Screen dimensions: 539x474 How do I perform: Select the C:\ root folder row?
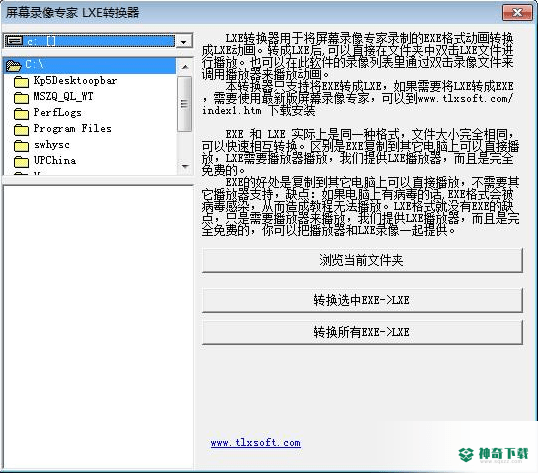(x=90, y=65)
